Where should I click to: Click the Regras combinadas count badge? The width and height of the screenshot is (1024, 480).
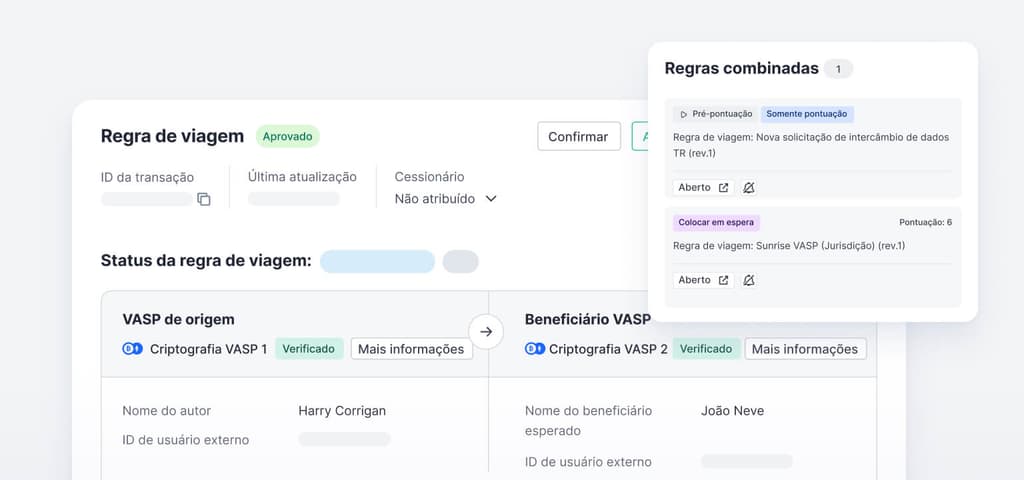coord(838,69)
